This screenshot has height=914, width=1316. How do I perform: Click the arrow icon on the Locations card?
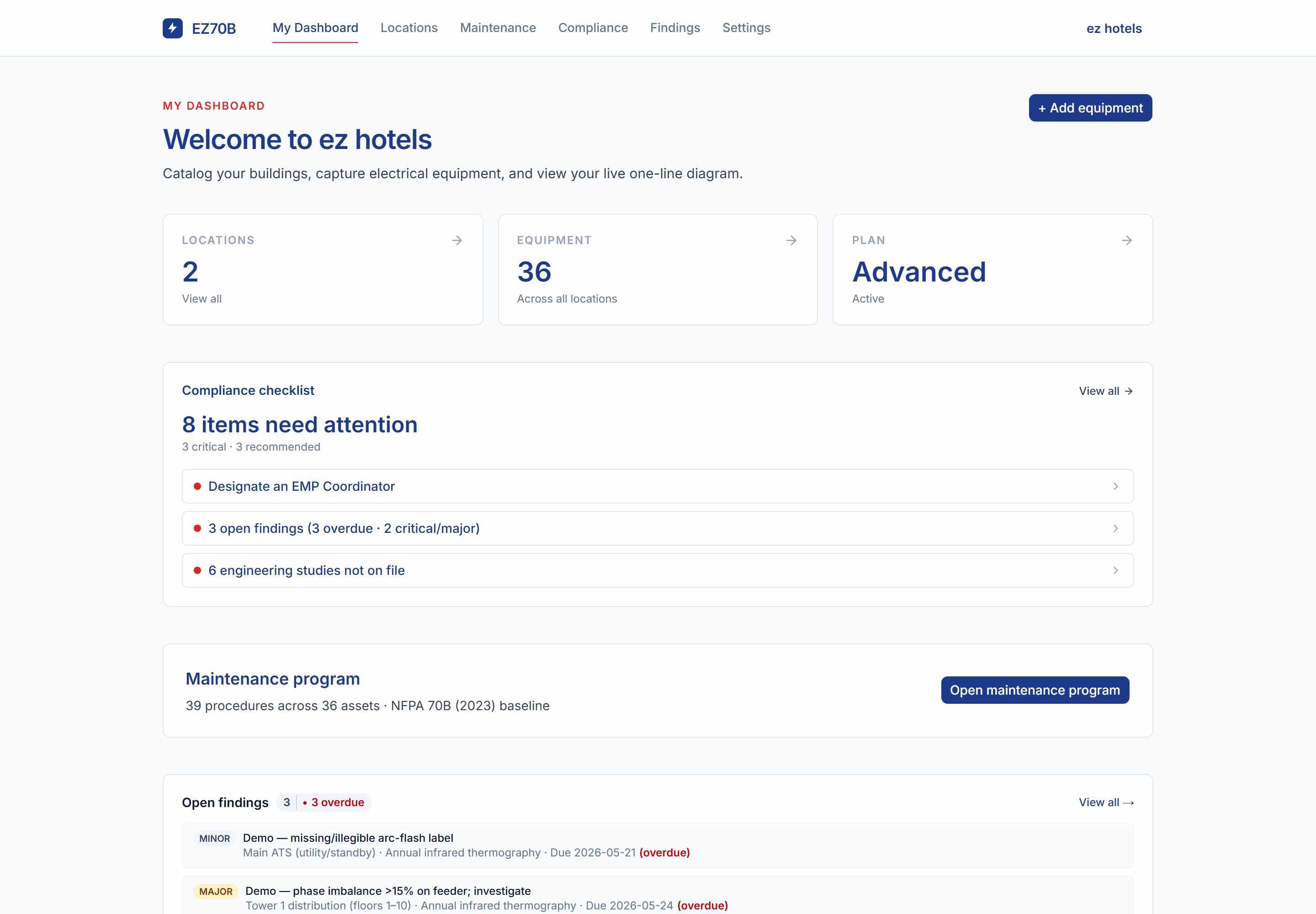tap(457, 240)
